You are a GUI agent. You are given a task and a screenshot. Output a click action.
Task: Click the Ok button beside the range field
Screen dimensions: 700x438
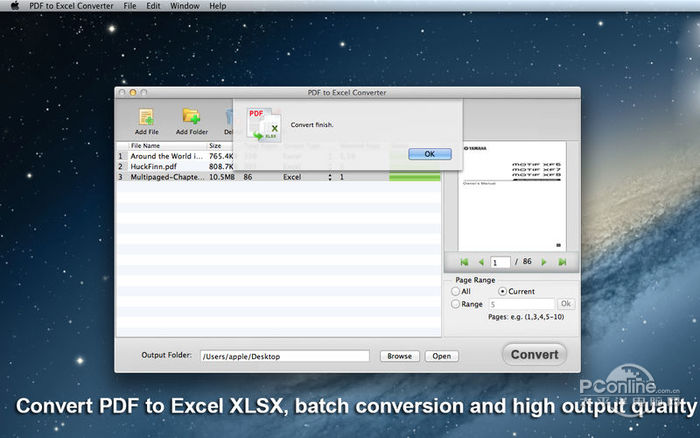click(566, 304)
